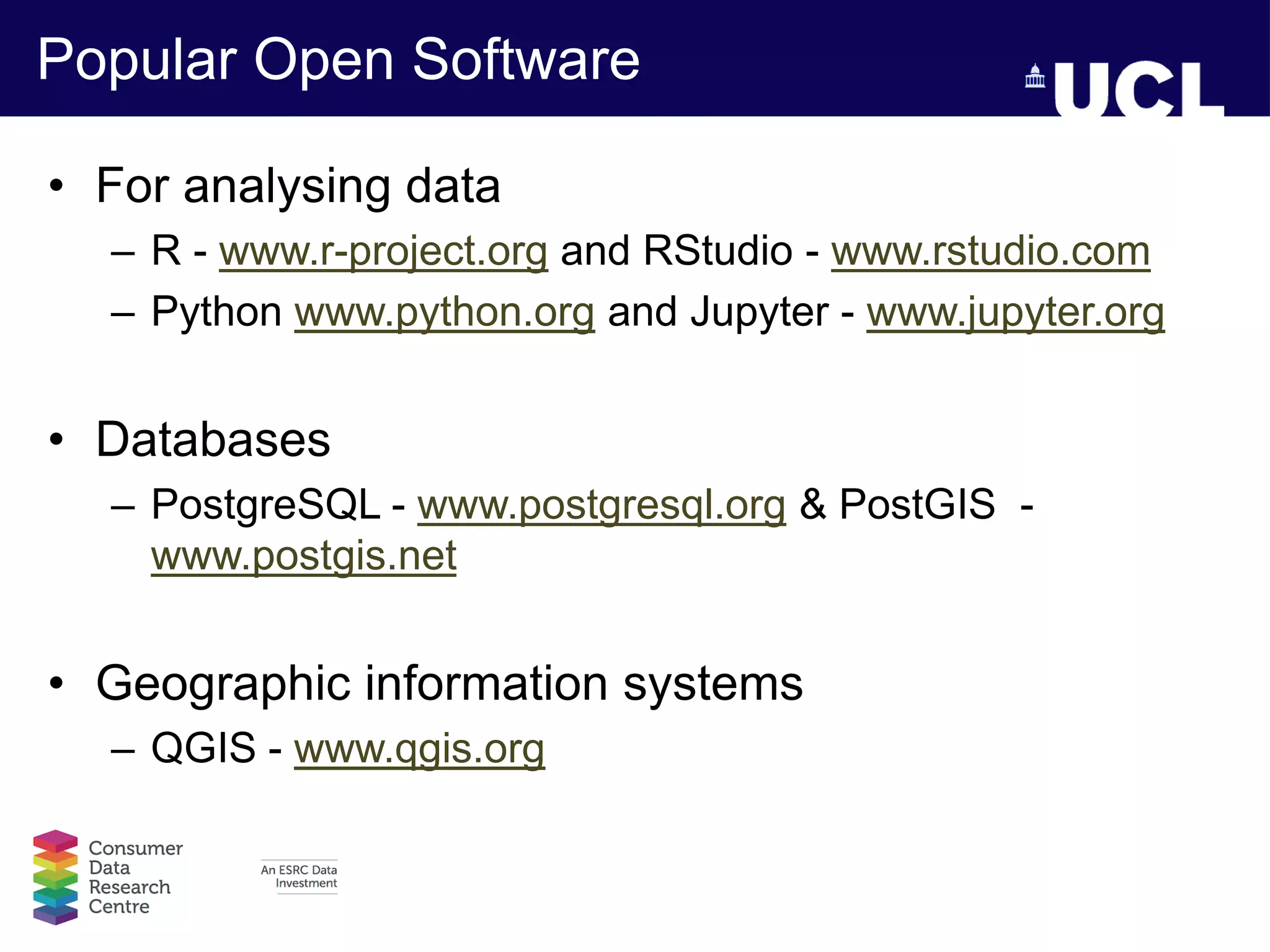The width and height of the screenshot is (1270, 952).
Task: Select the 'Popular Open Software' title
Action: (339, 59)
